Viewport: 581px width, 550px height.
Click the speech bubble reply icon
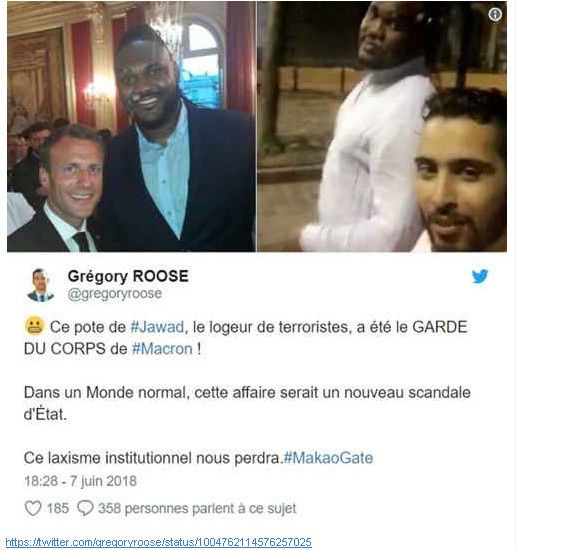pyautogui.click(x=85, y=508)
